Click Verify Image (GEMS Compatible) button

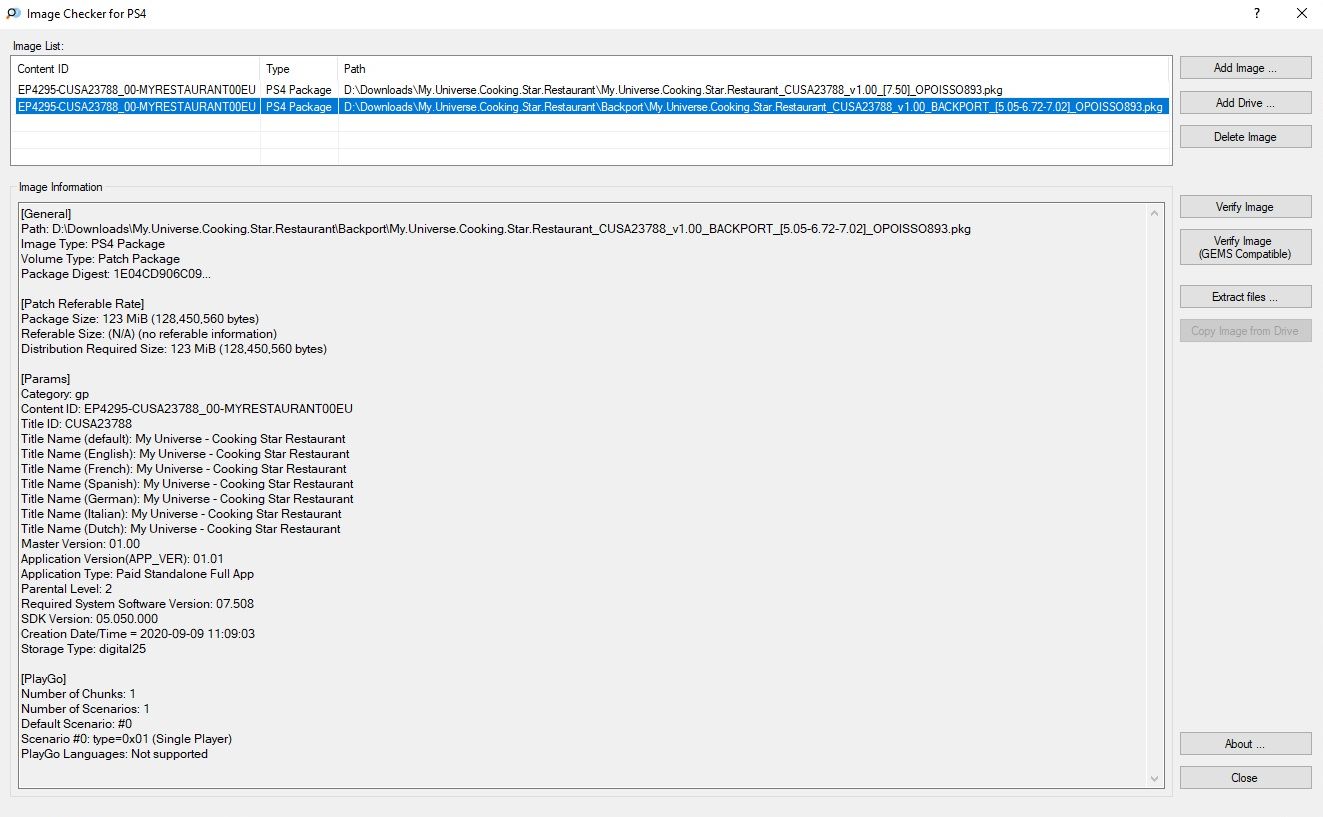click(x=1245, y=247)
